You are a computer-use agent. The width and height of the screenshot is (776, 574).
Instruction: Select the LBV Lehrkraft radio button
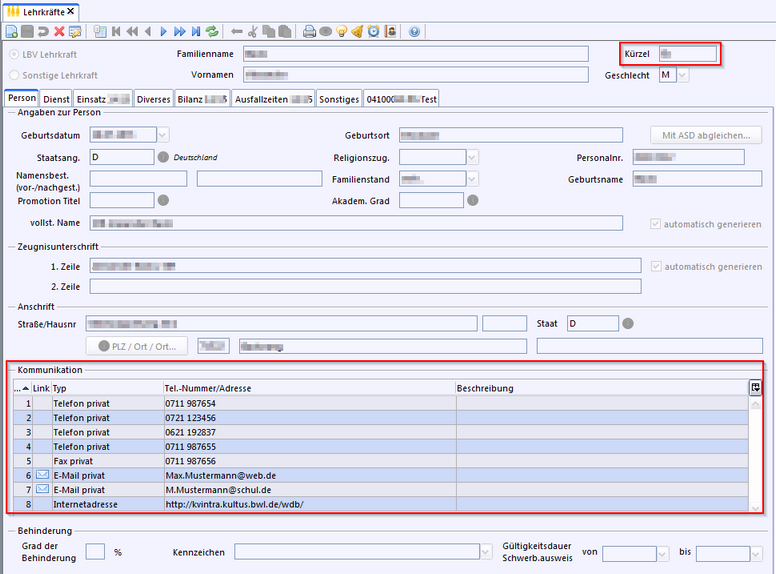(x=14, y=54)
